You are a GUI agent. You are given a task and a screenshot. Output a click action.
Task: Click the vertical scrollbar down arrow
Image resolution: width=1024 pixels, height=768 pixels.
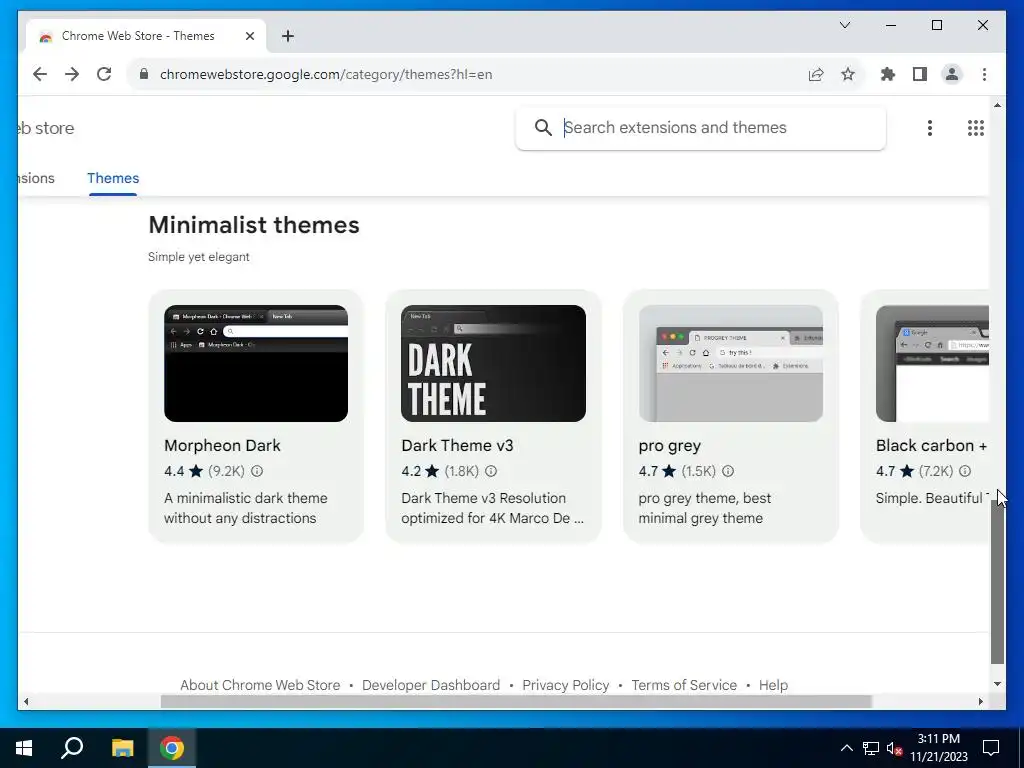997,684
